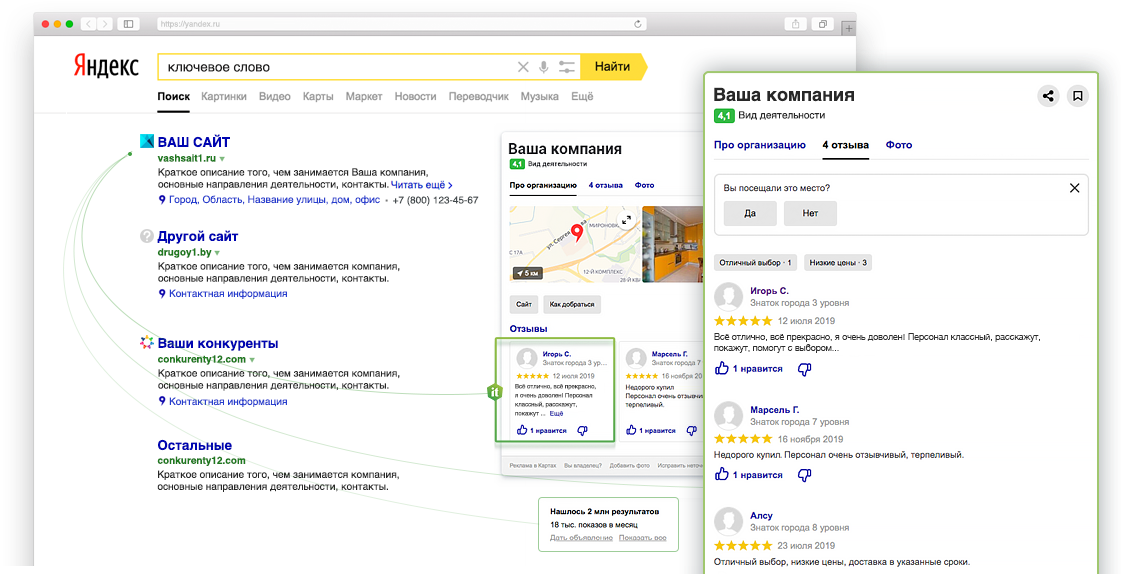Expand drugoy1.by dropdown arrow
The image size is (1121, 574).
point(217,252)
